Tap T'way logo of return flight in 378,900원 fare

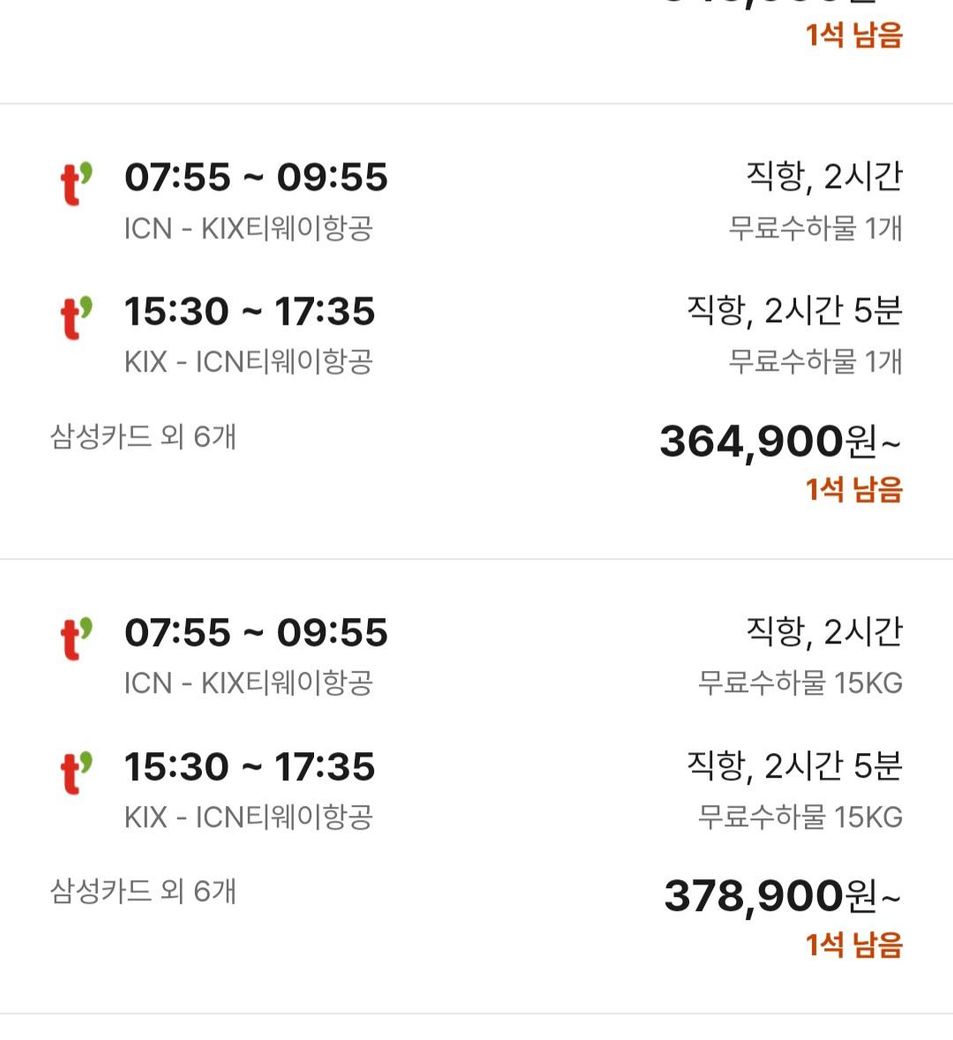75,773
